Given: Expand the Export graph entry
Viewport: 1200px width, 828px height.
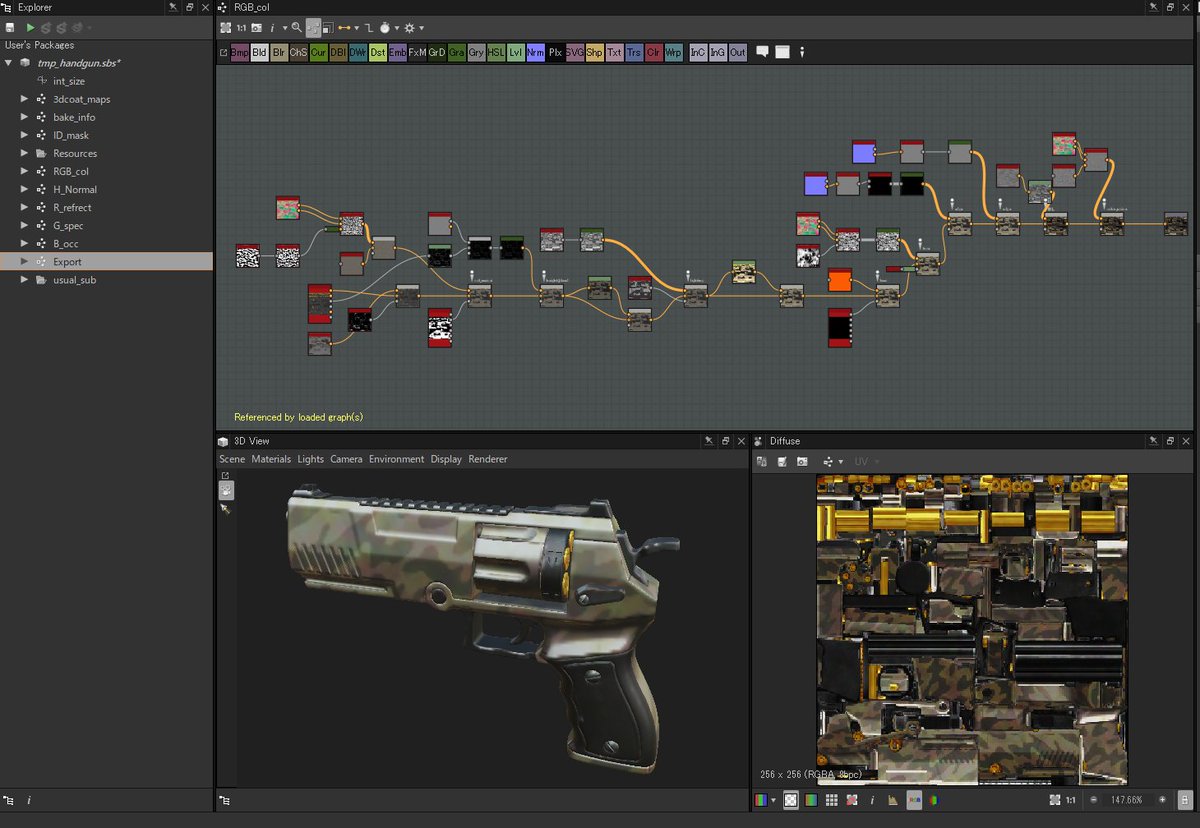Looking at the screenshot, I should (25, 261).
